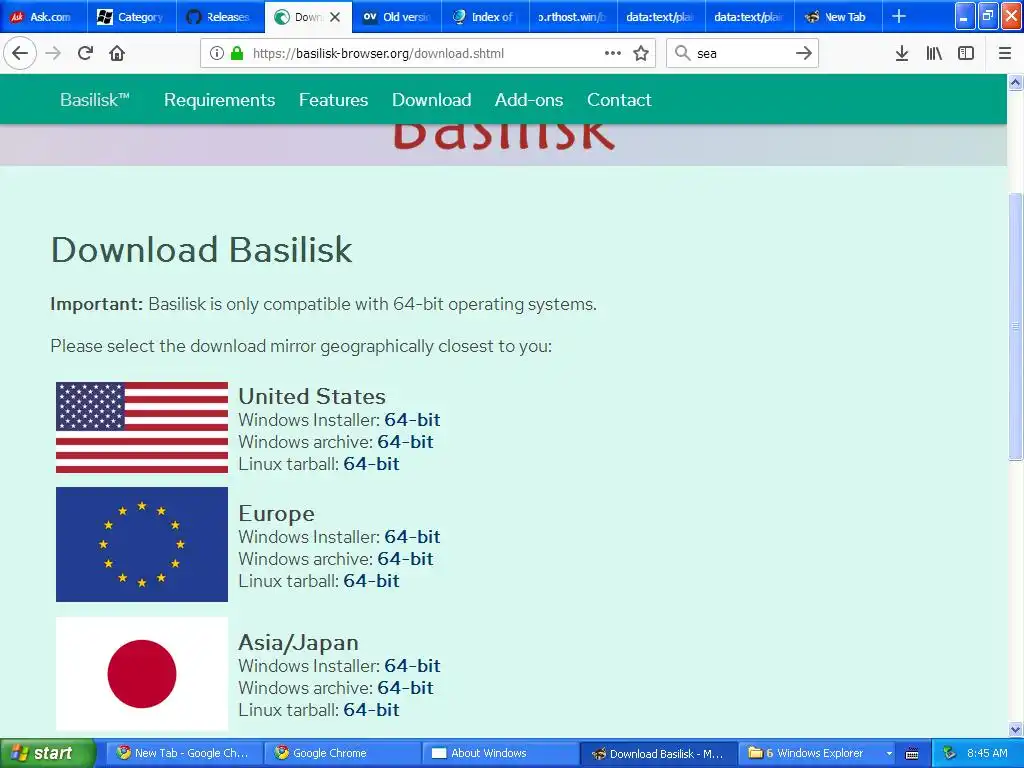This screenshot has height=768, width=1024.
Task: Click the forward navigation arrow
Action: coord(54,53)
